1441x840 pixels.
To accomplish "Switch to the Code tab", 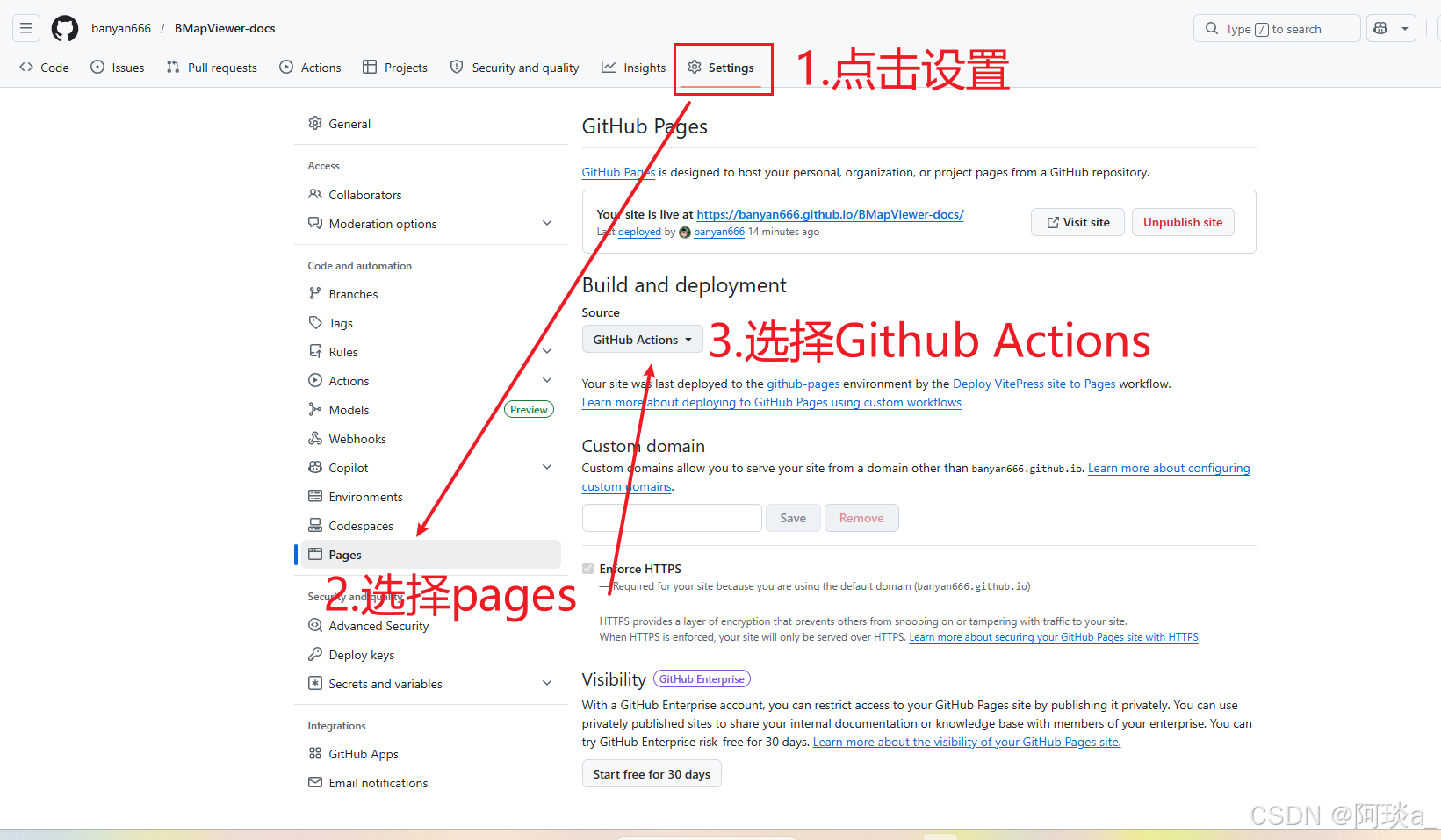I will point(44,68).
